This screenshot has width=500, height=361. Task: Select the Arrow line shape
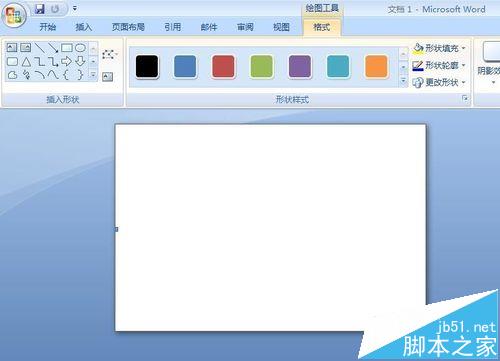53,48
